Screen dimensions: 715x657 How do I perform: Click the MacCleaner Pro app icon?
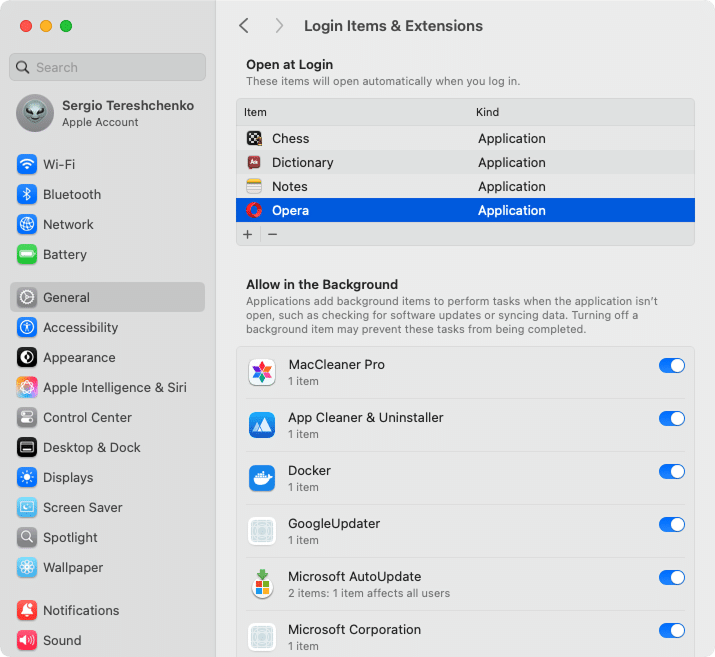point(262,372)
